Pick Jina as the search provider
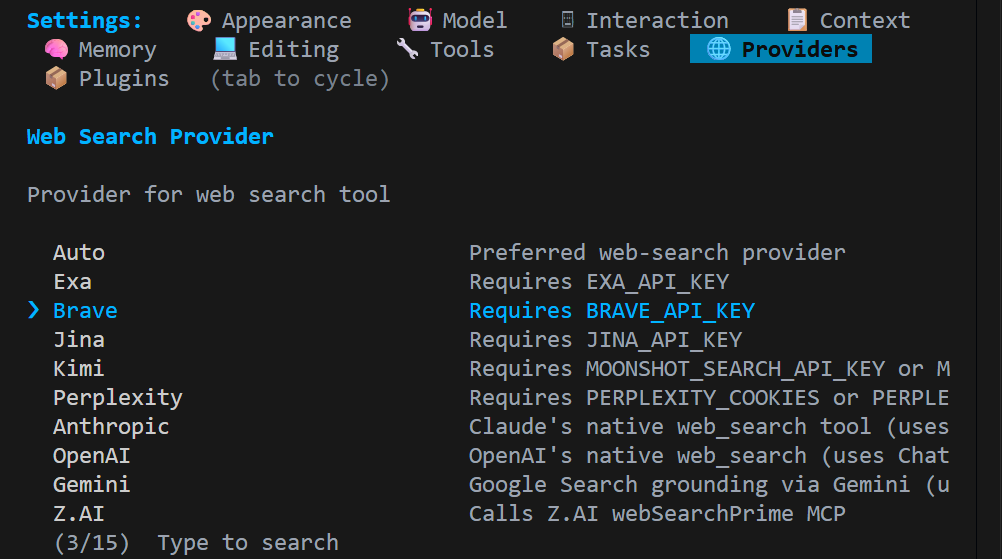Screen dimensions: 1002x559 [79, 340]
